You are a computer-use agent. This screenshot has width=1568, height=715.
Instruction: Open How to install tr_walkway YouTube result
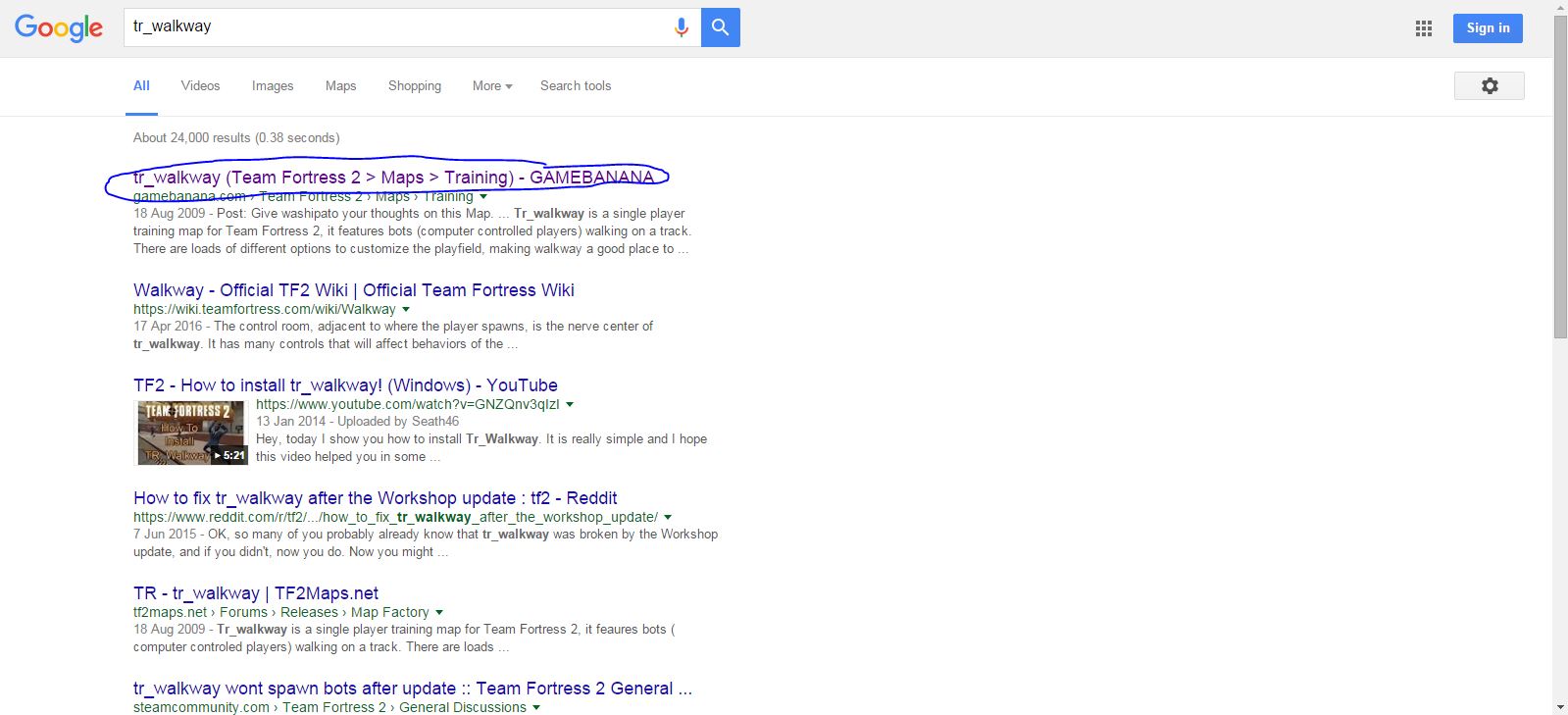pyautogui.click(x=345, y=385)
